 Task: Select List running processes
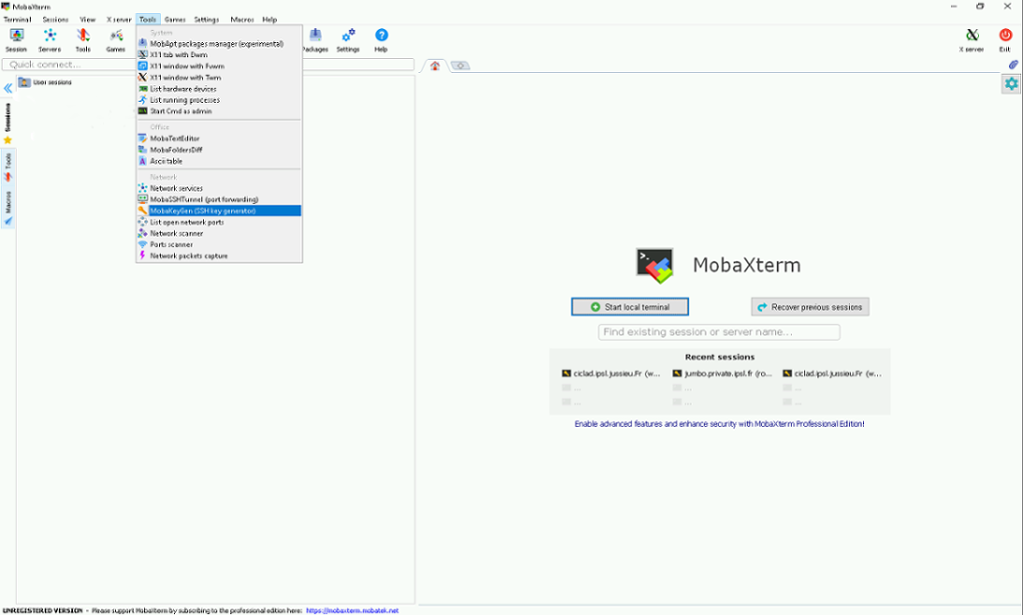[219, 100]
